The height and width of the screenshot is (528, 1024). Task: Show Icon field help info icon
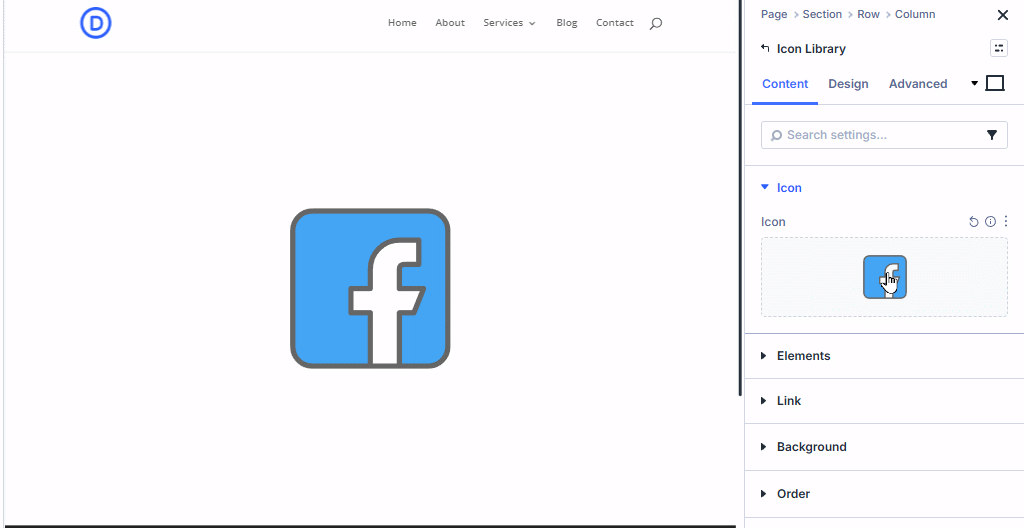coord(990,222)
